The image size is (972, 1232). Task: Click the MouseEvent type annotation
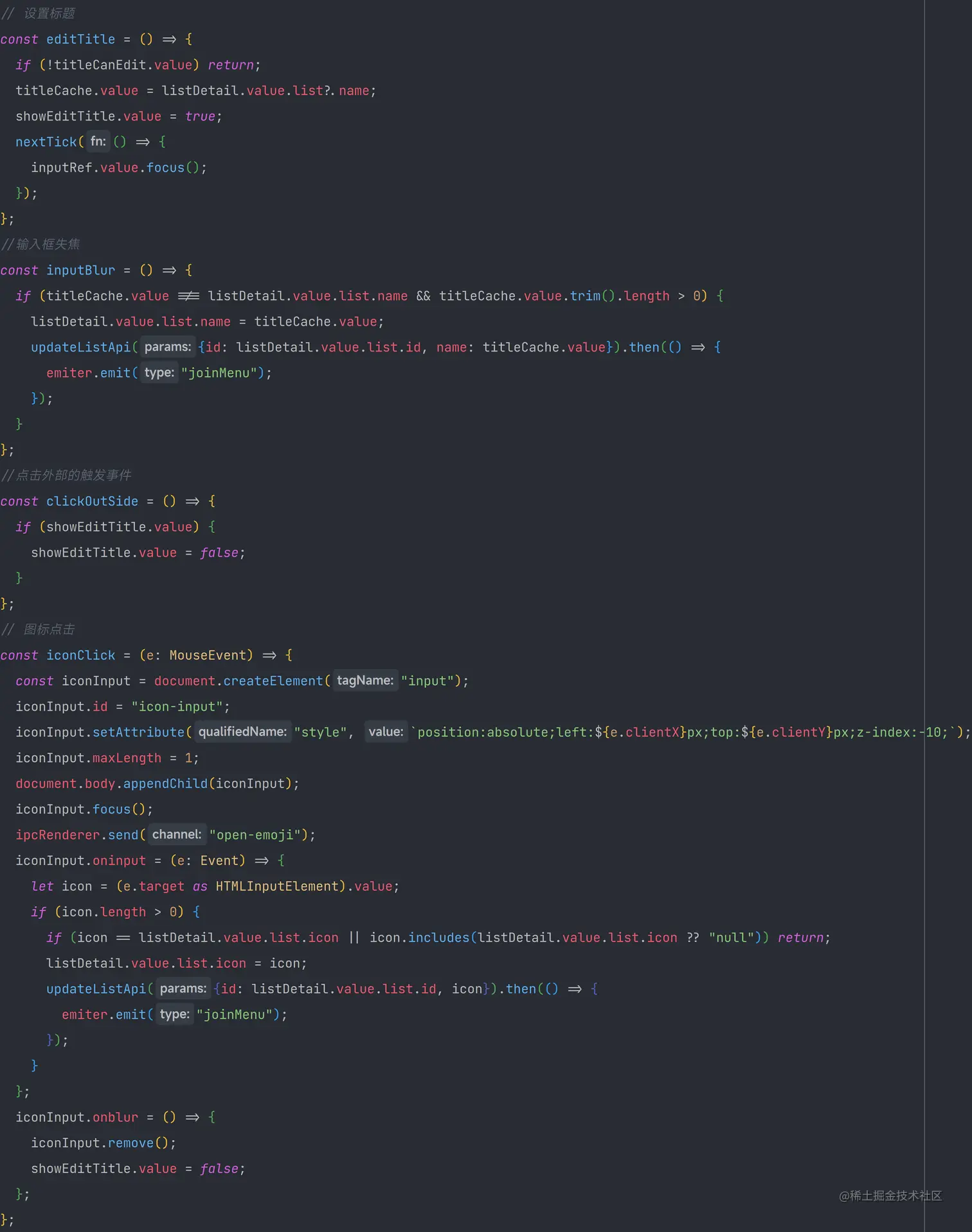[x=208, y=656]
